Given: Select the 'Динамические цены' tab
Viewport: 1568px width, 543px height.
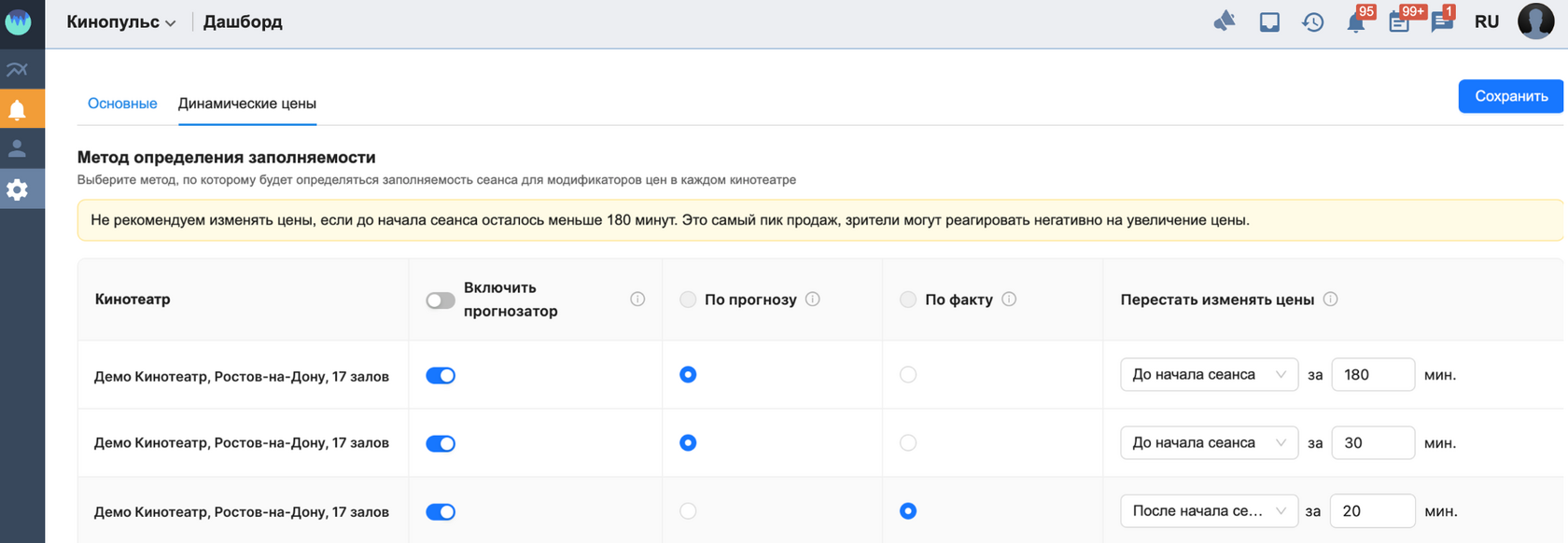Looking at the screenshot, I should (x=247, y=104).
